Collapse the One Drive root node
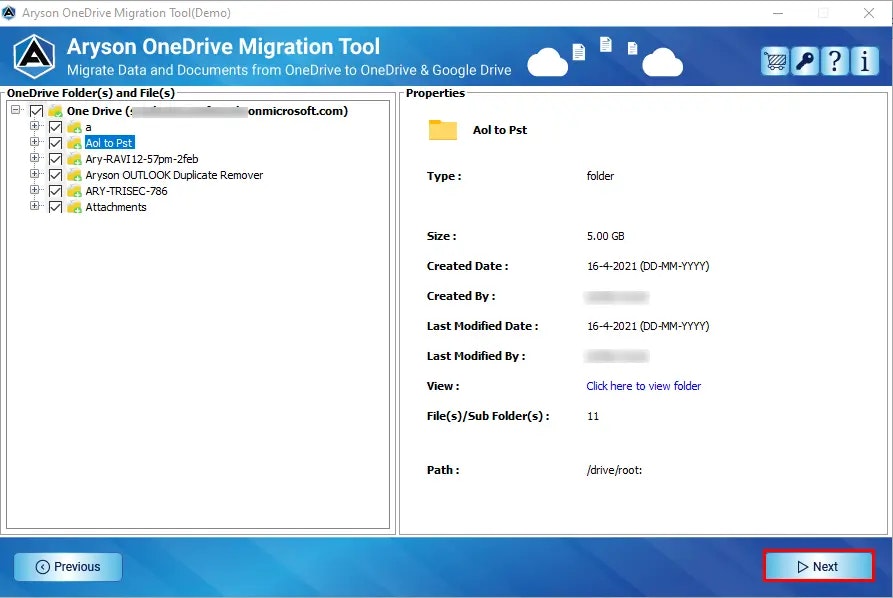 click(16, 109)
